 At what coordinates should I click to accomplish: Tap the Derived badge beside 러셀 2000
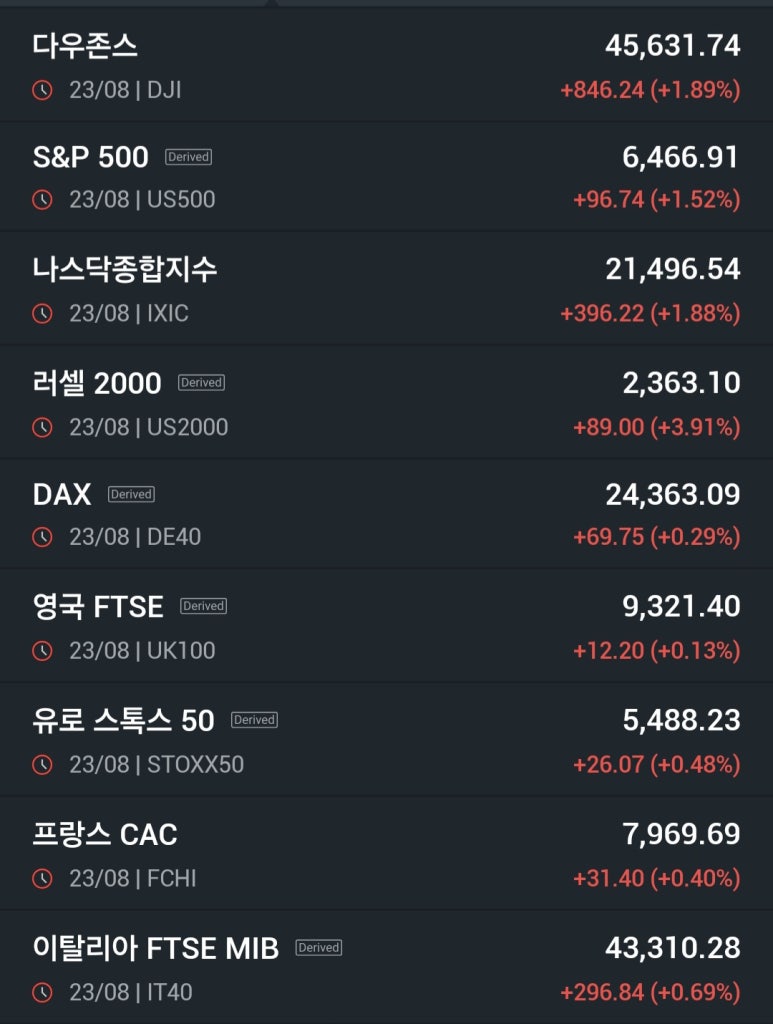pyautogui.click(x=201, y=383)
